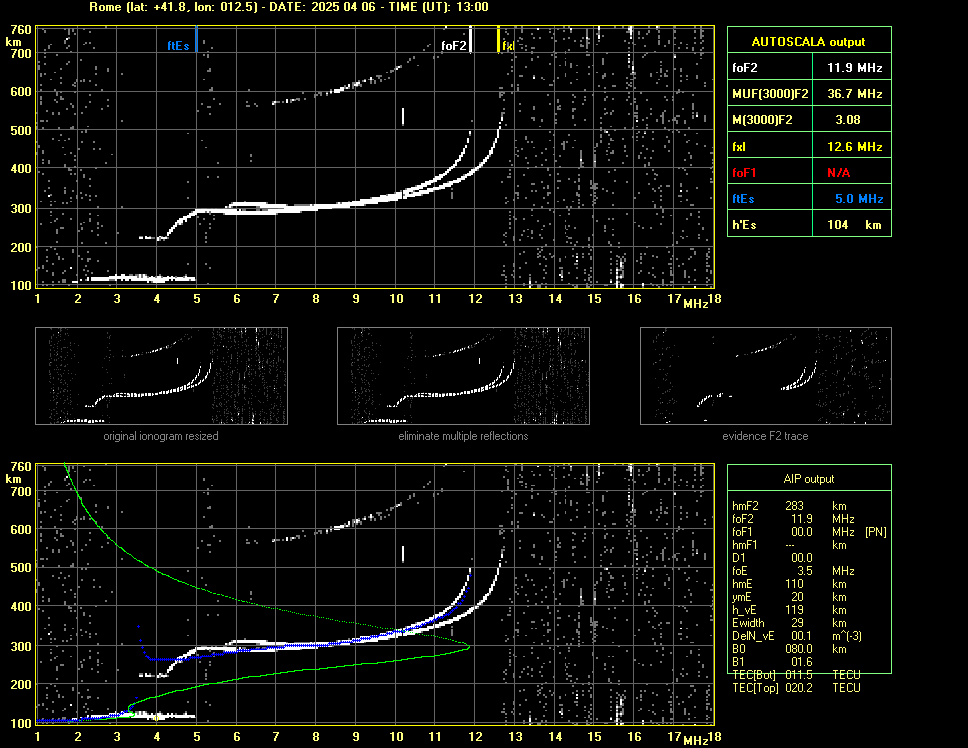This screenshot has height=748, width=968.
Task: Click the foF2 11.9 row in AIP output
Action: (794, 518)
